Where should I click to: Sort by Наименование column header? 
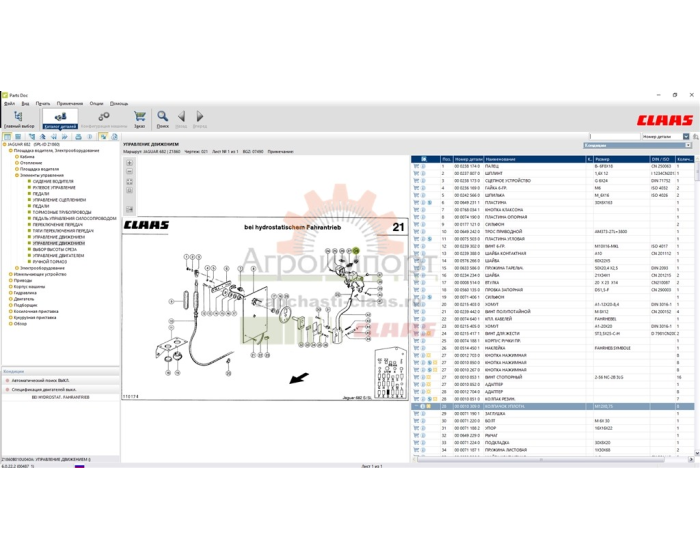(534, 159)
